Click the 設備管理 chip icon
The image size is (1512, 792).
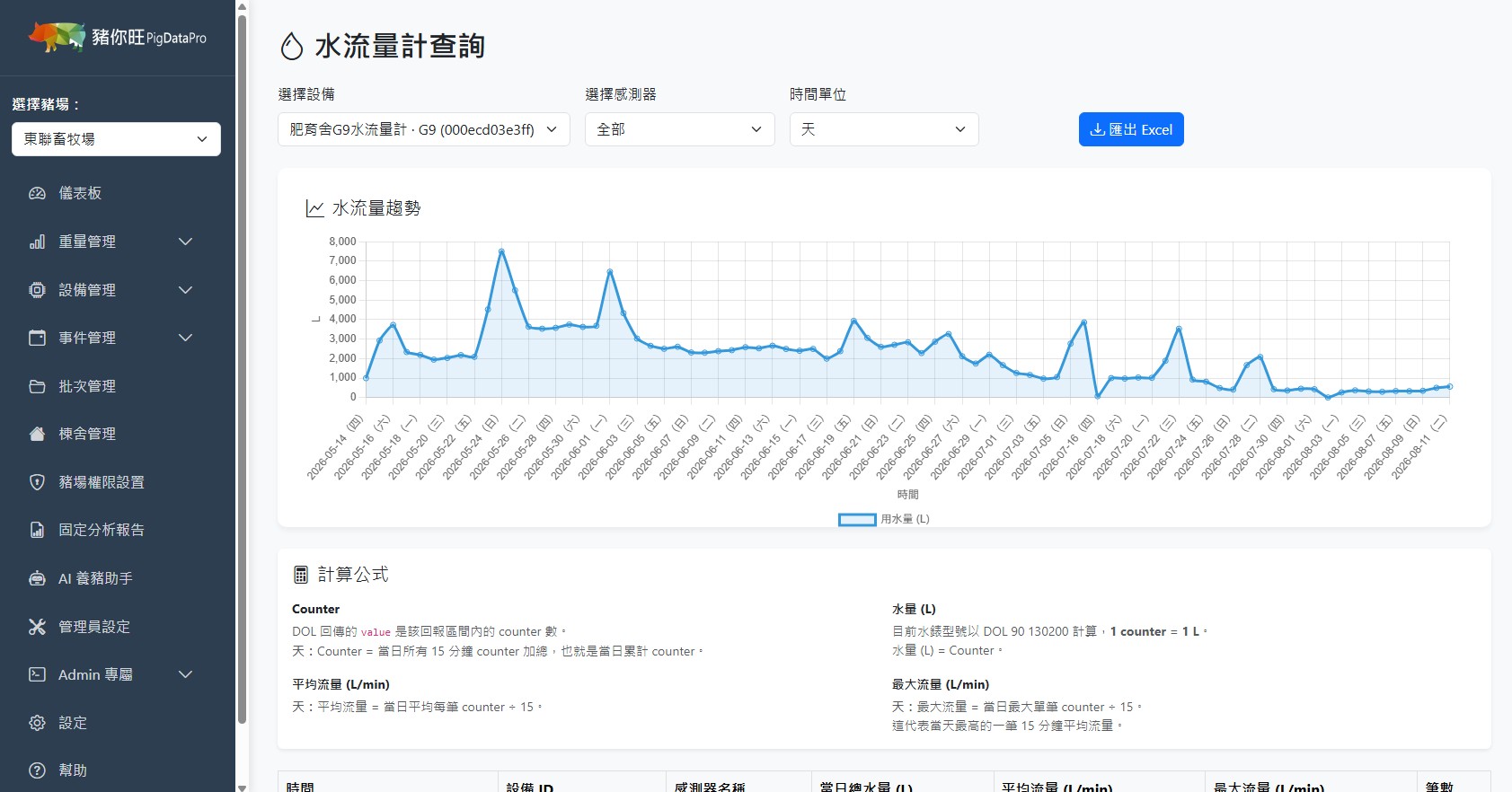coord(37,290)
